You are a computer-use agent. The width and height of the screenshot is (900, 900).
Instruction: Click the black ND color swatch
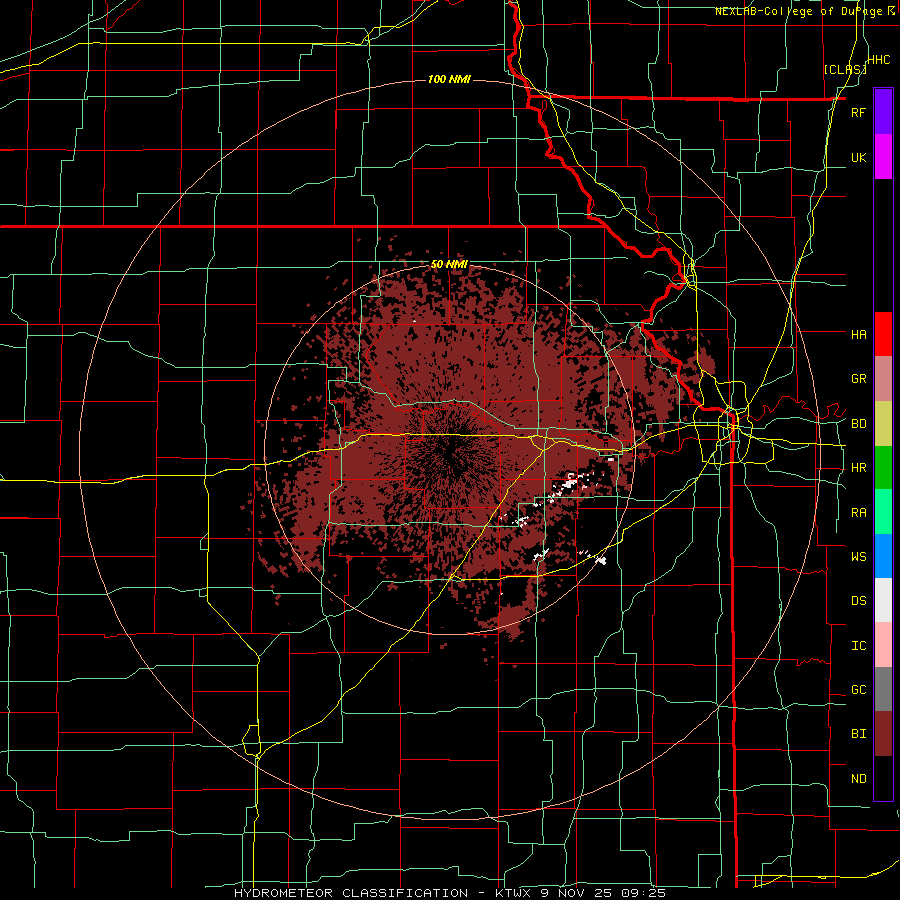[883, 778]
